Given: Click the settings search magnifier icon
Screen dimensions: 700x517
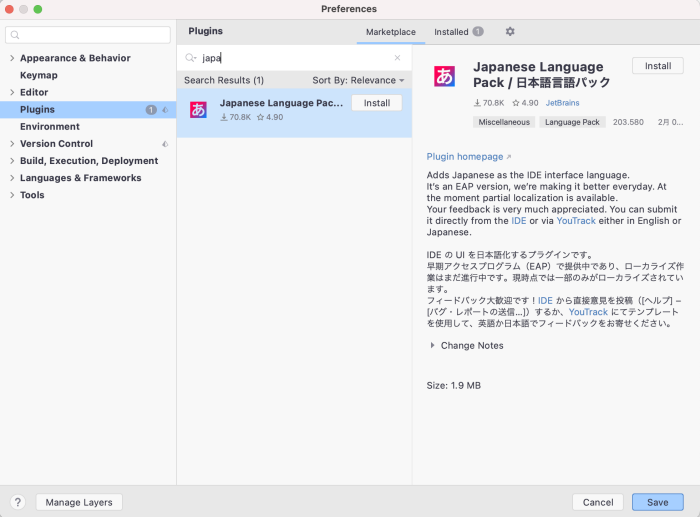Looking at the screenshot, I should [x=15, y=35].
